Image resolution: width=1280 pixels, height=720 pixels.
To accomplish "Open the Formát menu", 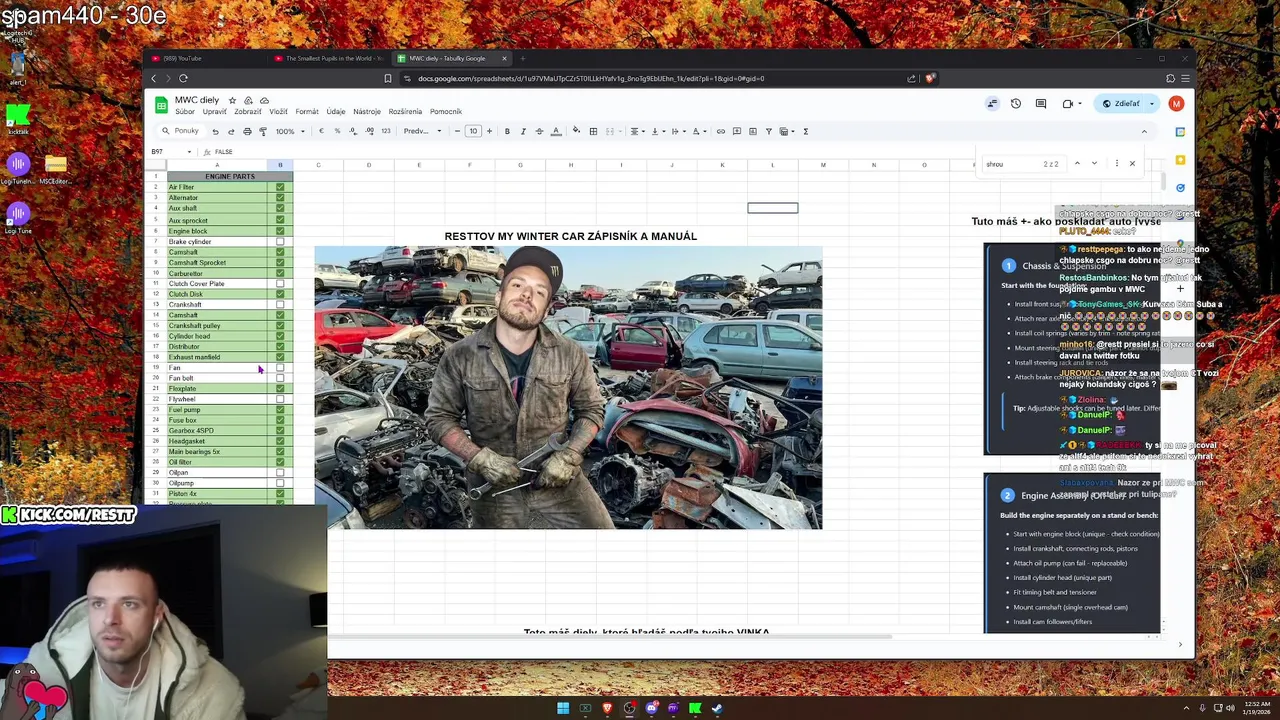I will coord(307,112).
